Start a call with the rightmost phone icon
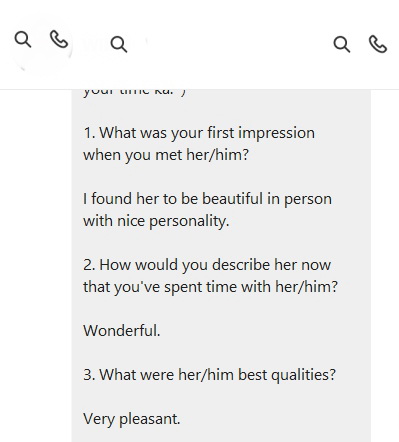The image size is (399, 442). [x=378, y=44]
